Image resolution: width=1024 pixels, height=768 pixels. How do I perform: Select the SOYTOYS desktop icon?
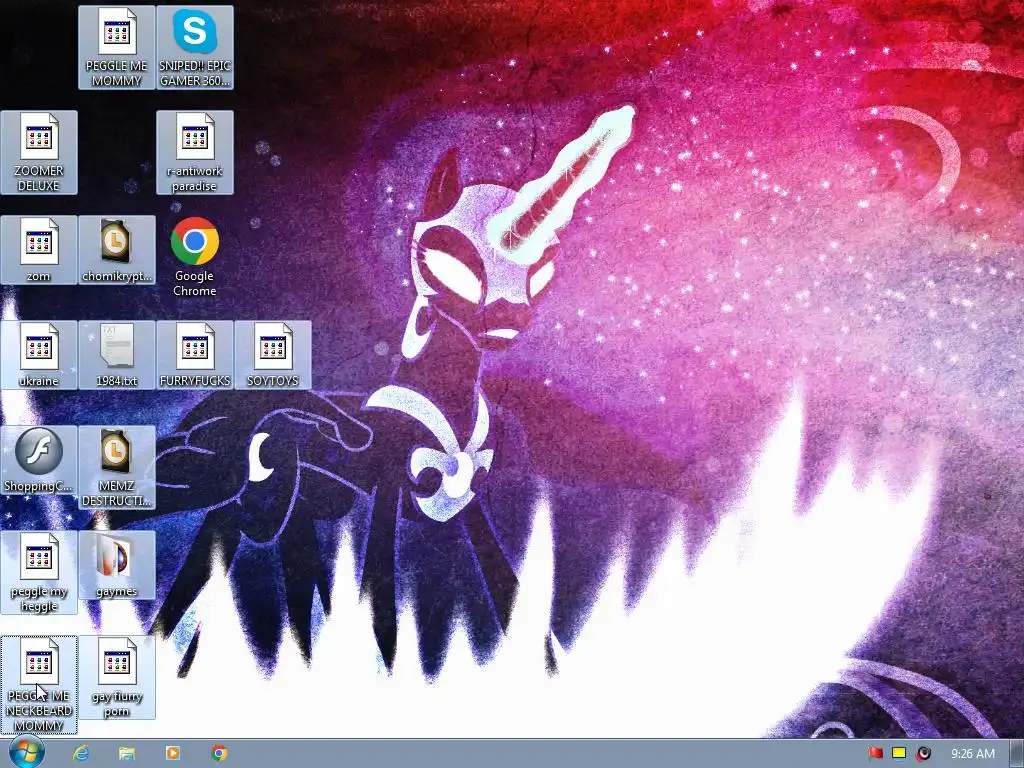point(273,355)
